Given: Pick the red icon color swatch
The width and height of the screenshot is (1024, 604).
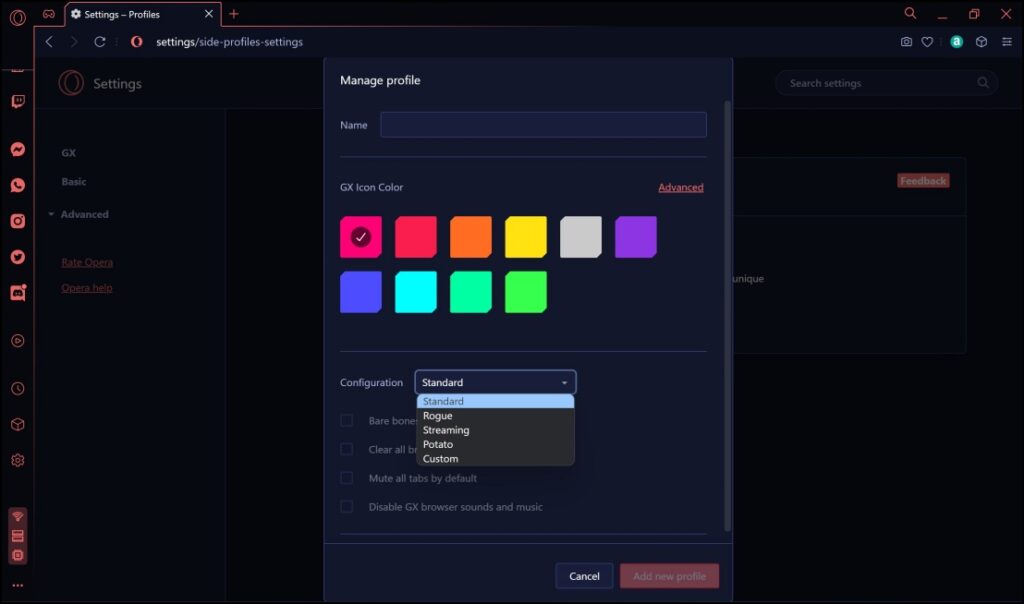Looking at the screenshot, I should pyautogui.click(x=416, y=237).
